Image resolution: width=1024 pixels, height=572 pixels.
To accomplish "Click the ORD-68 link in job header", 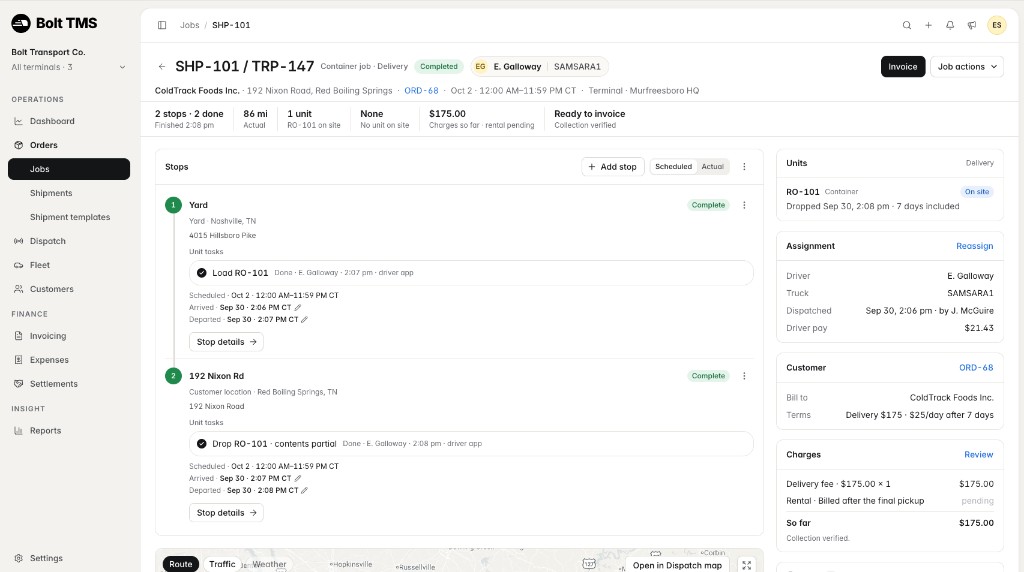I will 421,91.
